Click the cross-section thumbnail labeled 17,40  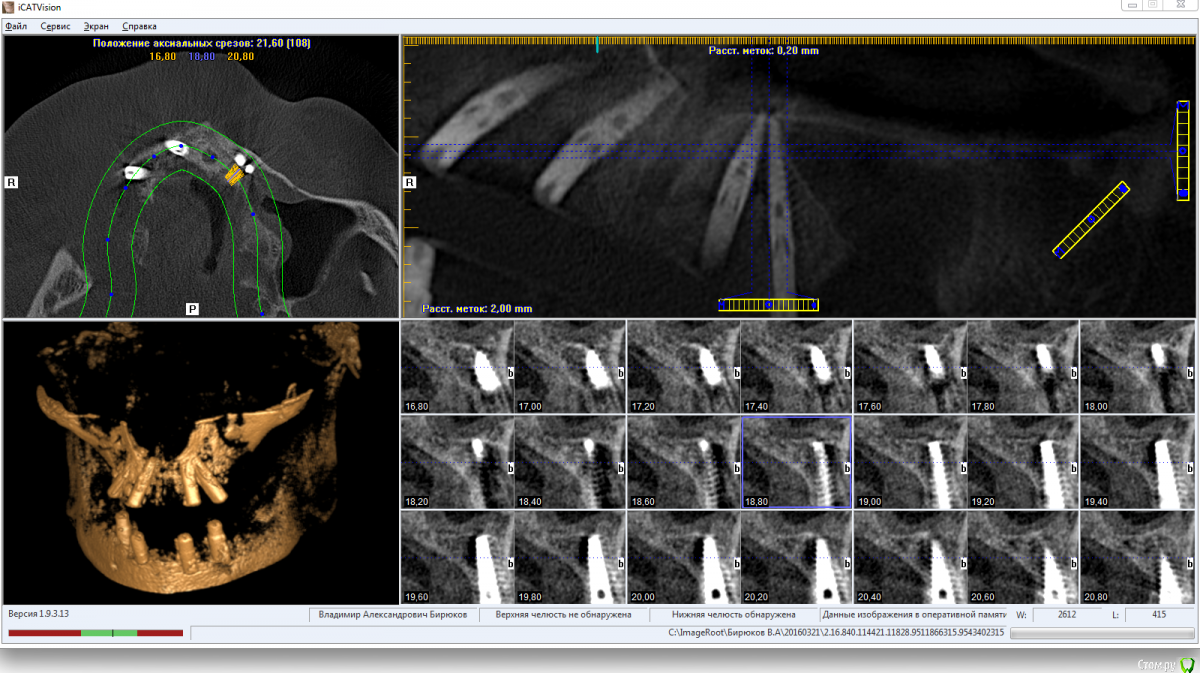[796, 367]
